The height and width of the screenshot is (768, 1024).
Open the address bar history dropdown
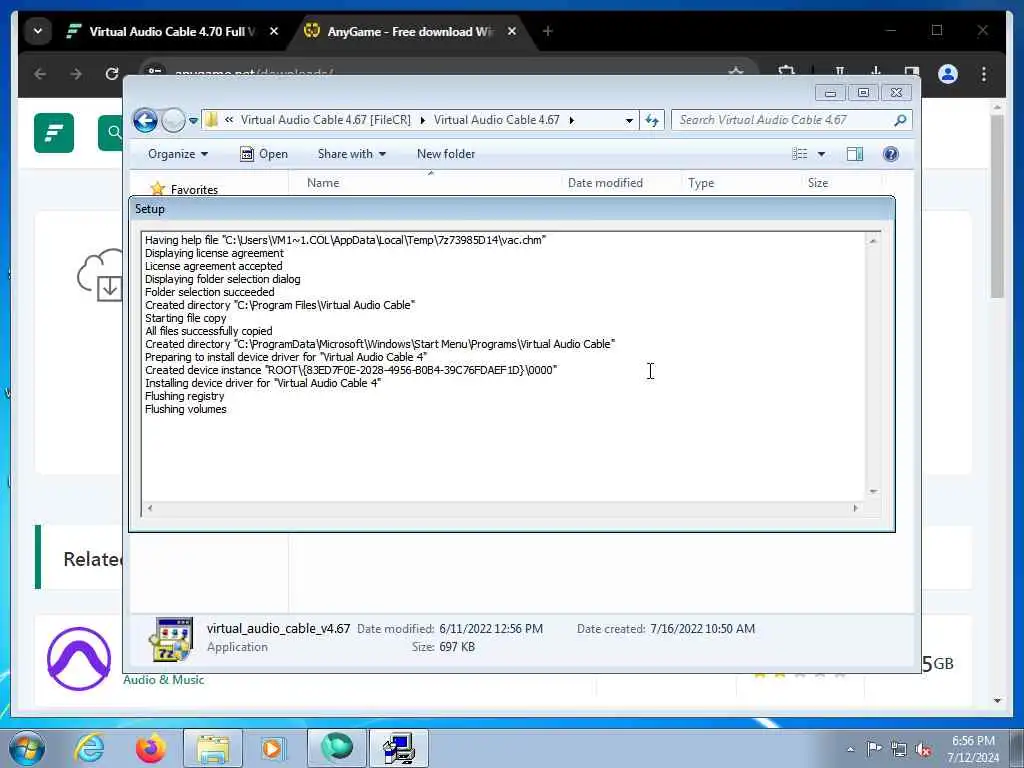pos(629,120)
